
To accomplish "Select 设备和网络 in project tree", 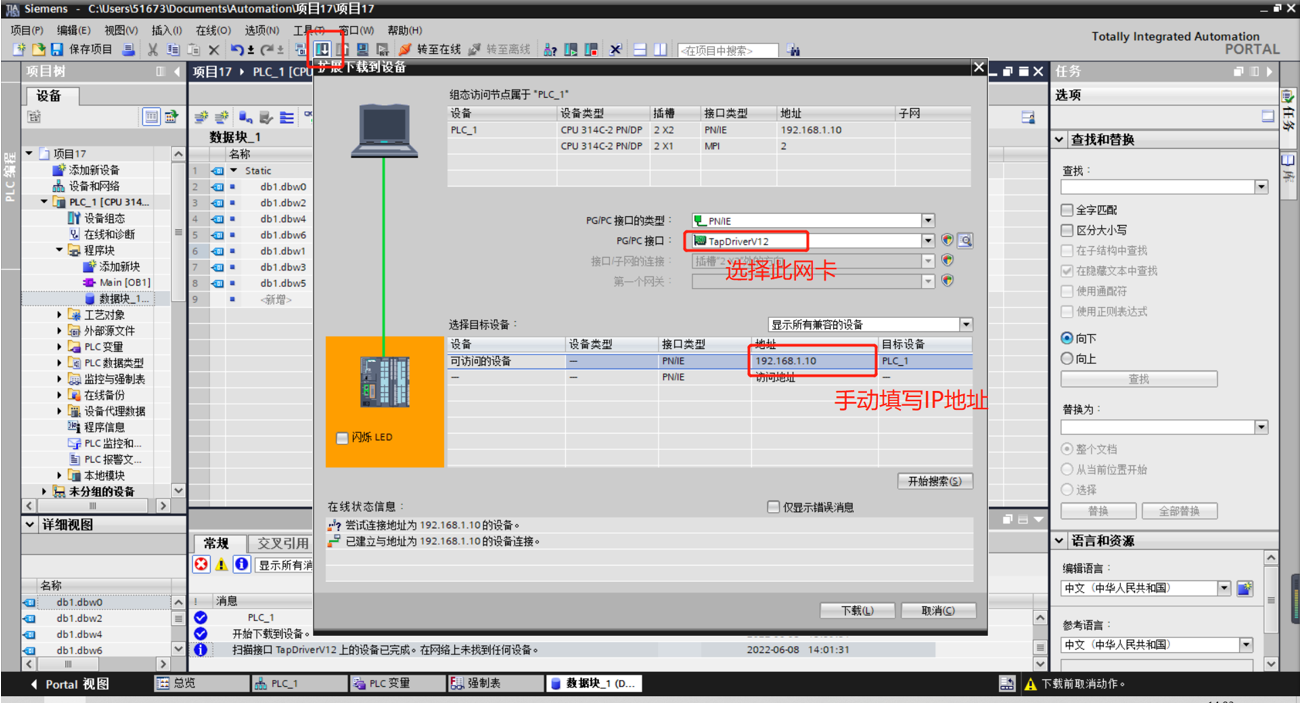I will [93, 186].
